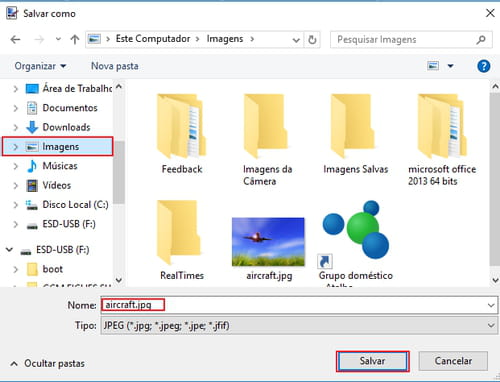Open the address bar history dropdown
500x382 pixels.
296,40
